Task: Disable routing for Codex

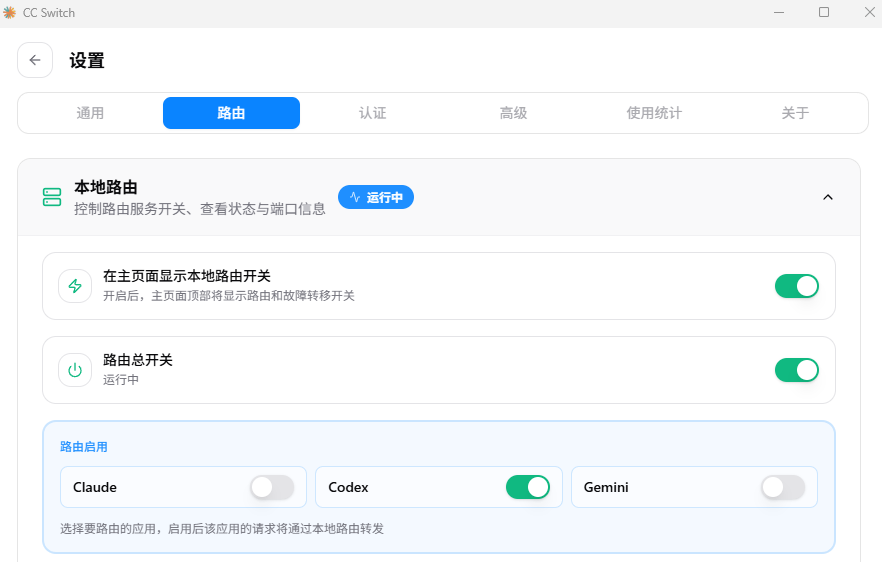Action: click(x=528, y=487)
